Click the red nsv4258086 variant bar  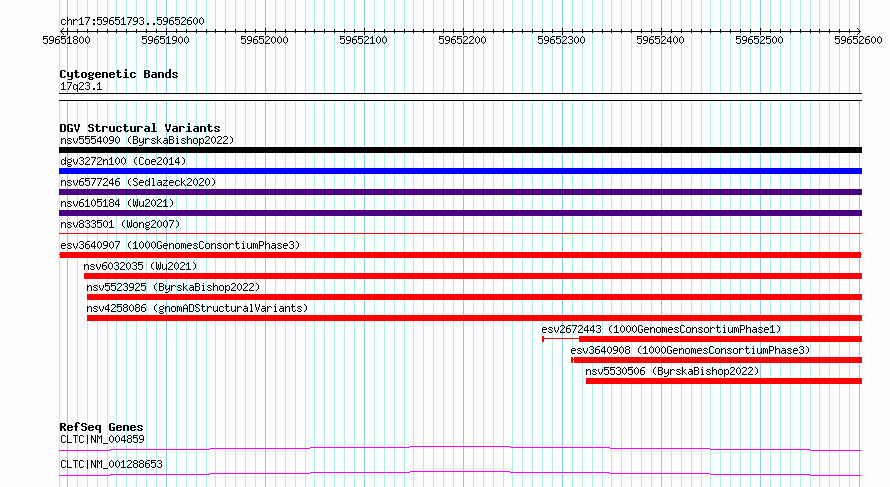(x=475, y=318)
